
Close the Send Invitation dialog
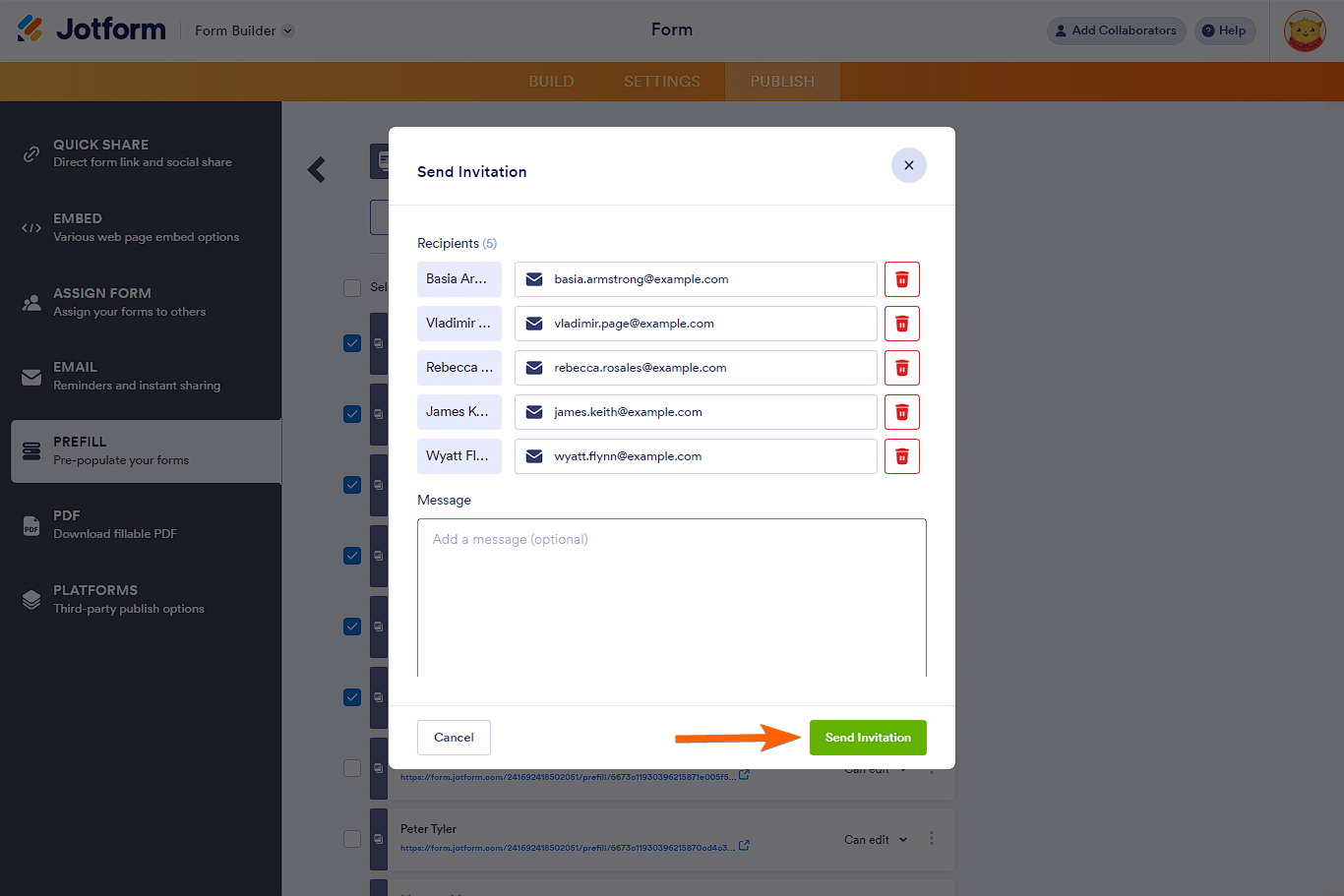coord(908,165)
